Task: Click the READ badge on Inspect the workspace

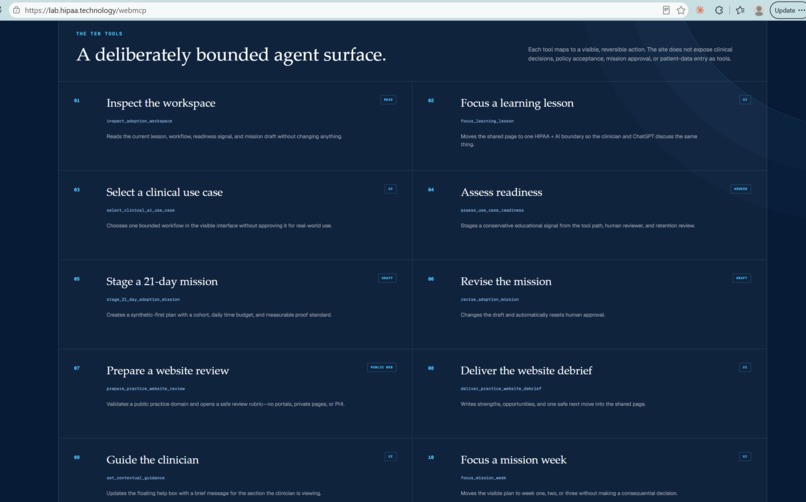Action: coord(388,100)
